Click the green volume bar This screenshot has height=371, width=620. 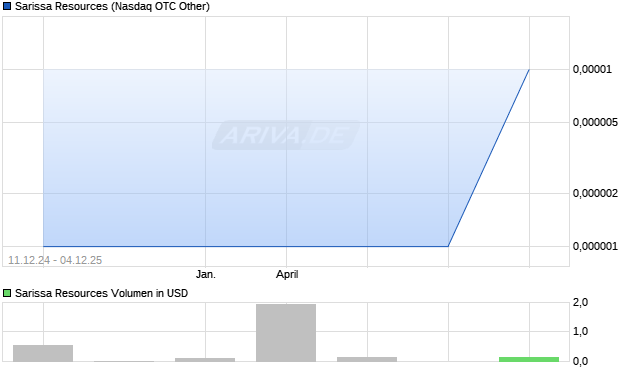coord(529,359)
